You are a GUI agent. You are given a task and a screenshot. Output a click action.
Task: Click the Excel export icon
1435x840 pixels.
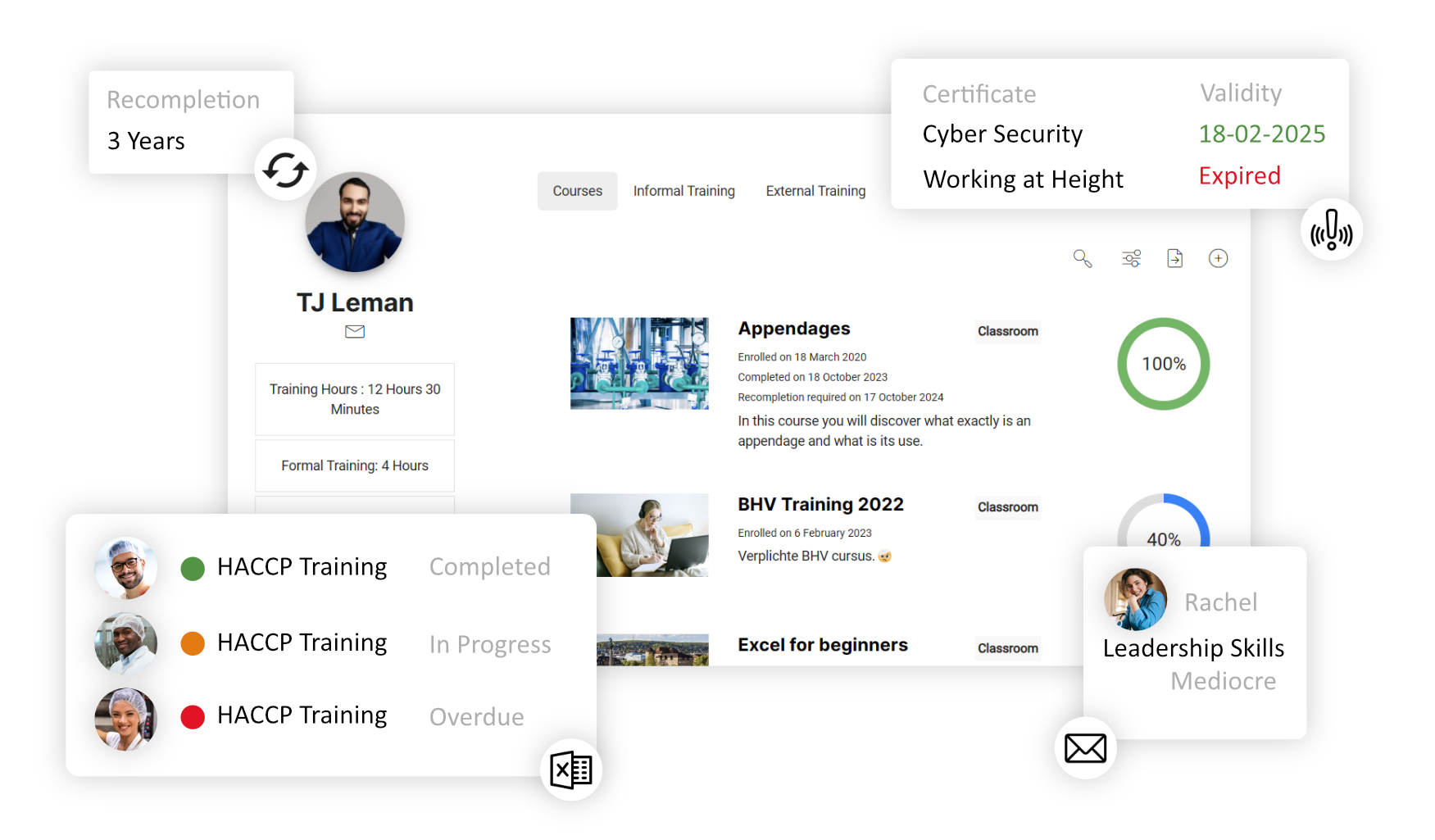coord(571,770)
